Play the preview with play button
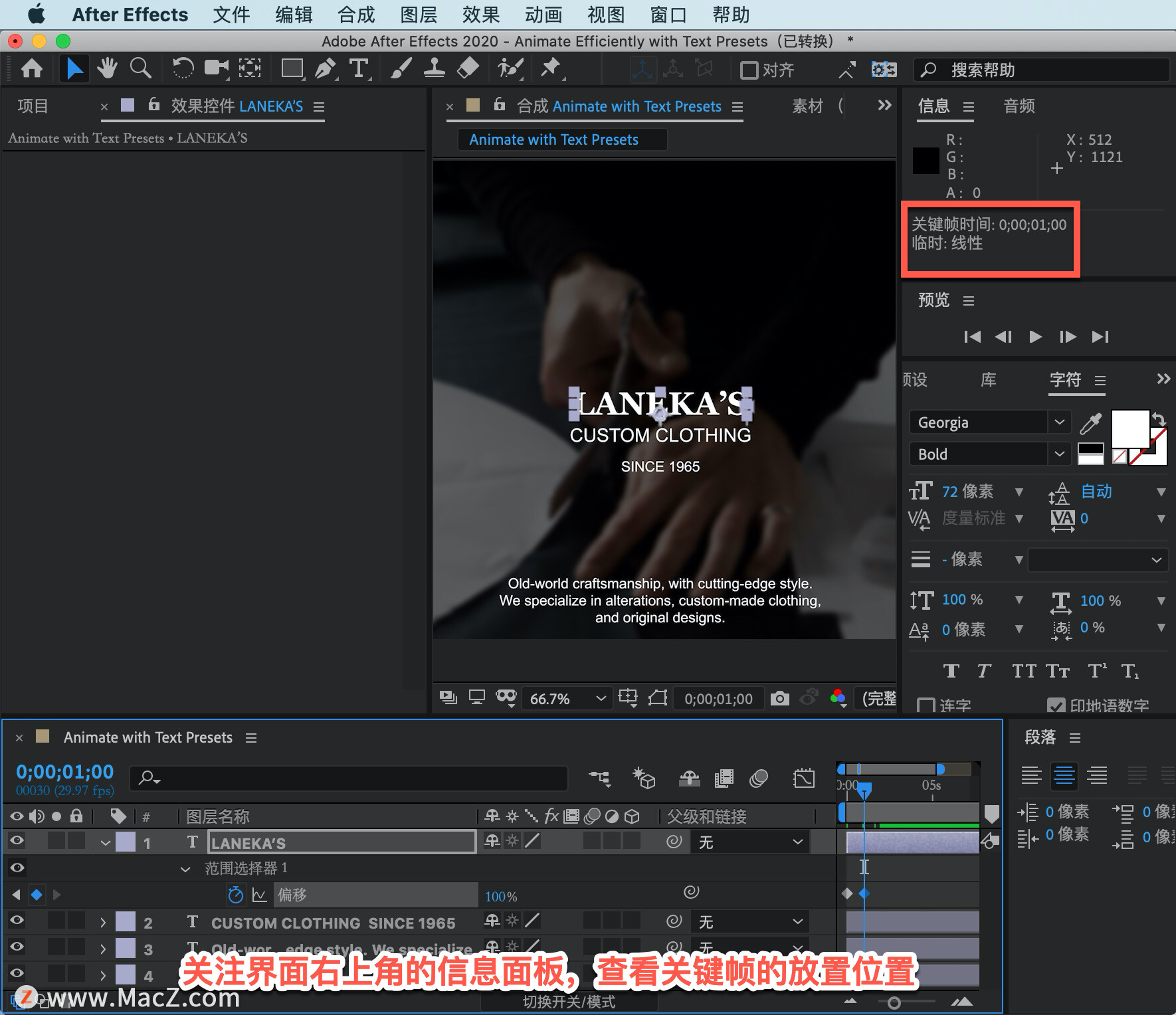This screenshot has height=1015, width=1176. (x=1035, y=337)
